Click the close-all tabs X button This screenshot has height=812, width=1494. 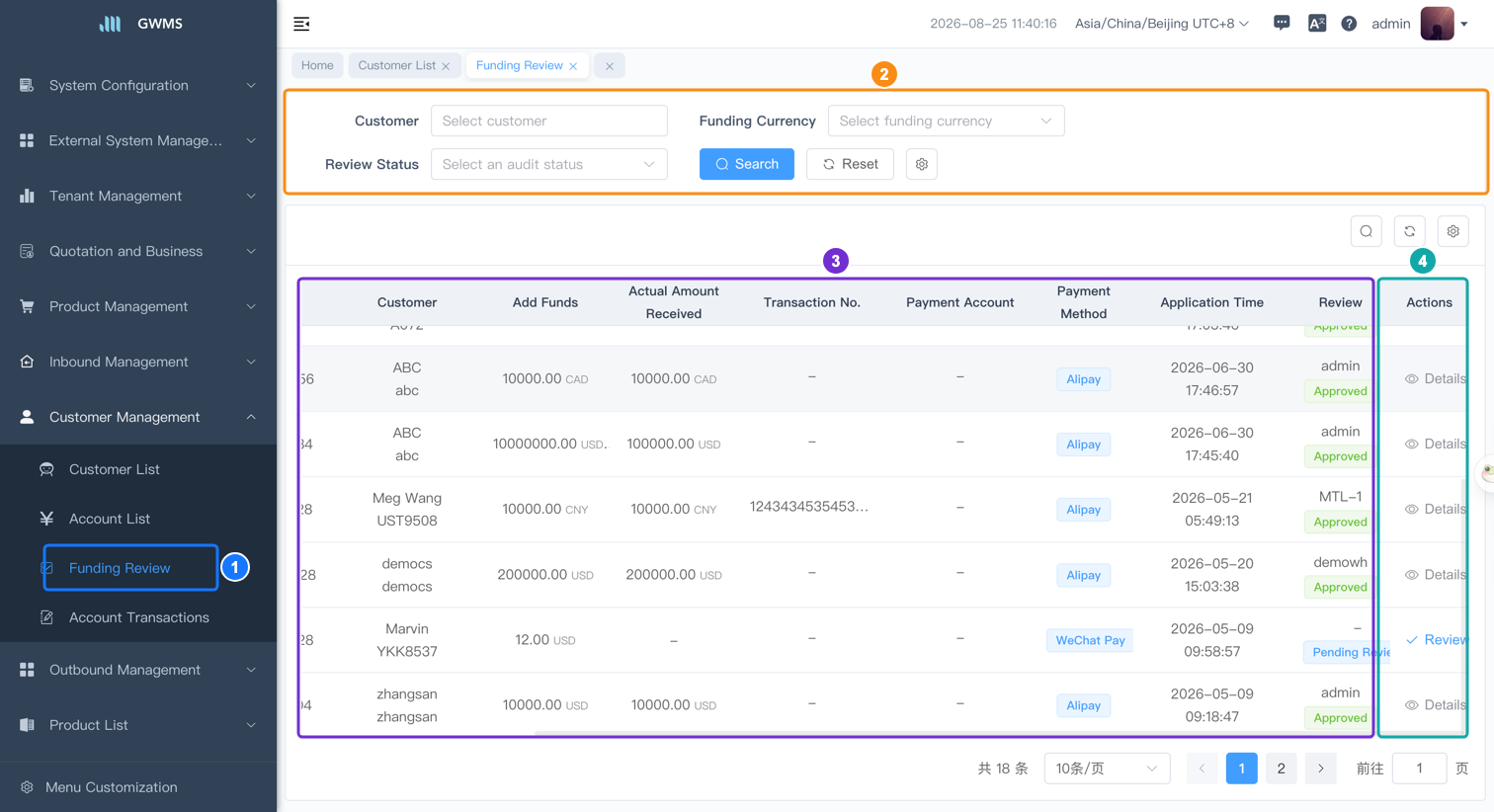pos(610,66)
